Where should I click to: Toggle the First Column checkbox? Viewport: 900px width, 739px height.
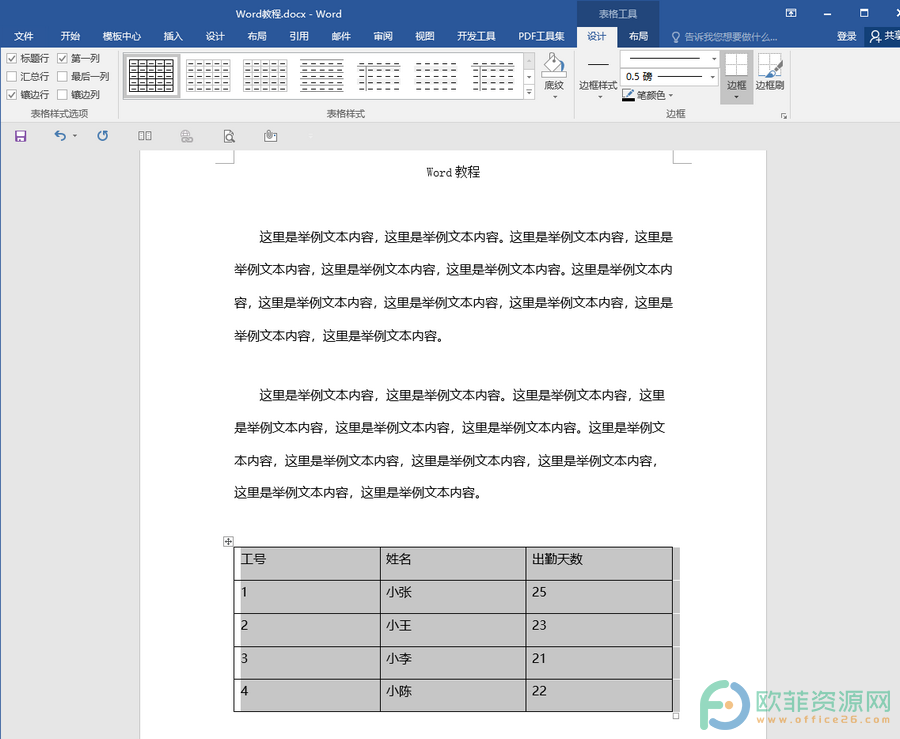pos(62,59)
